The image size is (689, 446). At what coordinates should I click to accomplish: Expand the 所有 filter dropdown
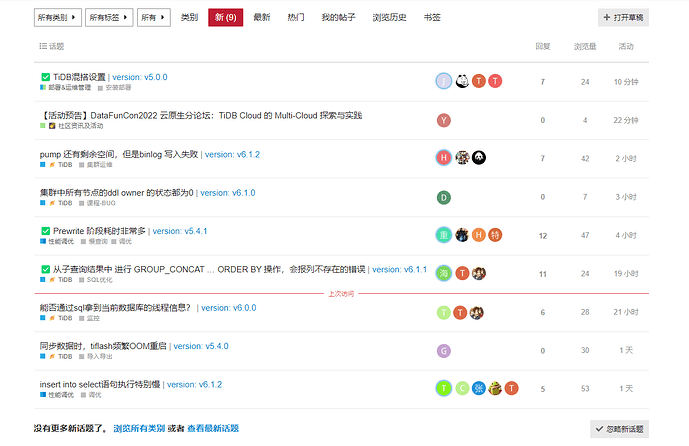[x=154, y=18]
